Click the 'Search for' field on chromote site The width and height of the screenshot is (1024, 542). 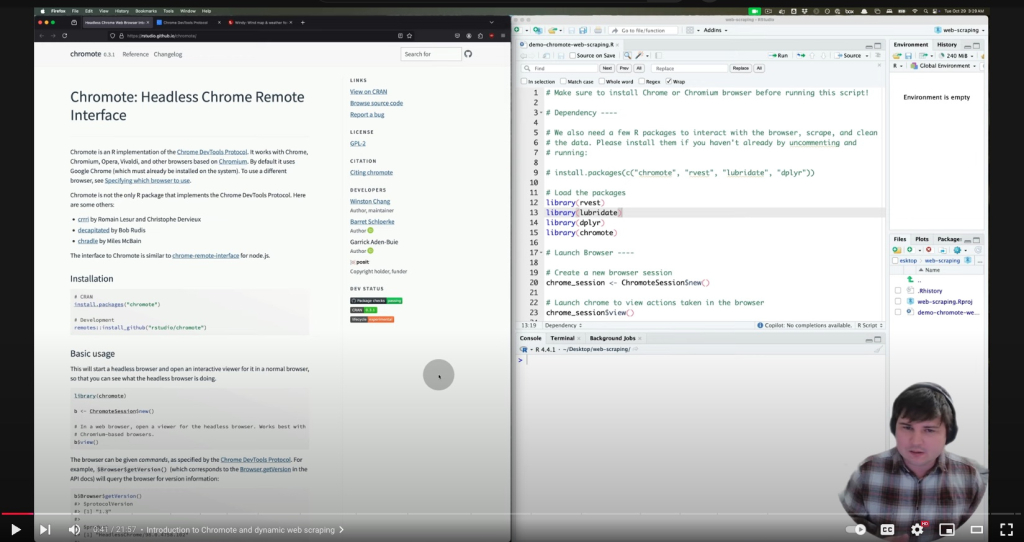pyautogui.click(x=431, y=54)
